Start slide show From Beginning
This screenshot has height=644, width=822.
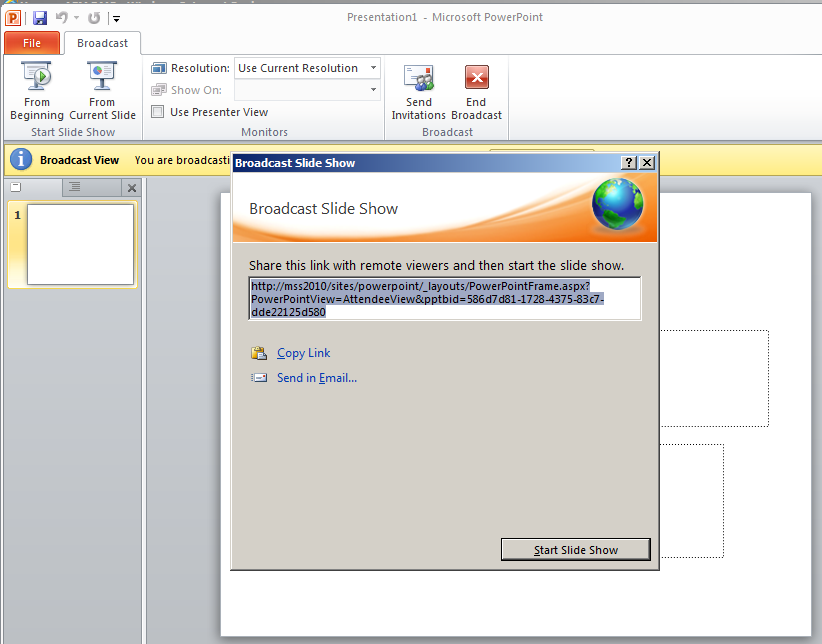(x=37, y=90)
